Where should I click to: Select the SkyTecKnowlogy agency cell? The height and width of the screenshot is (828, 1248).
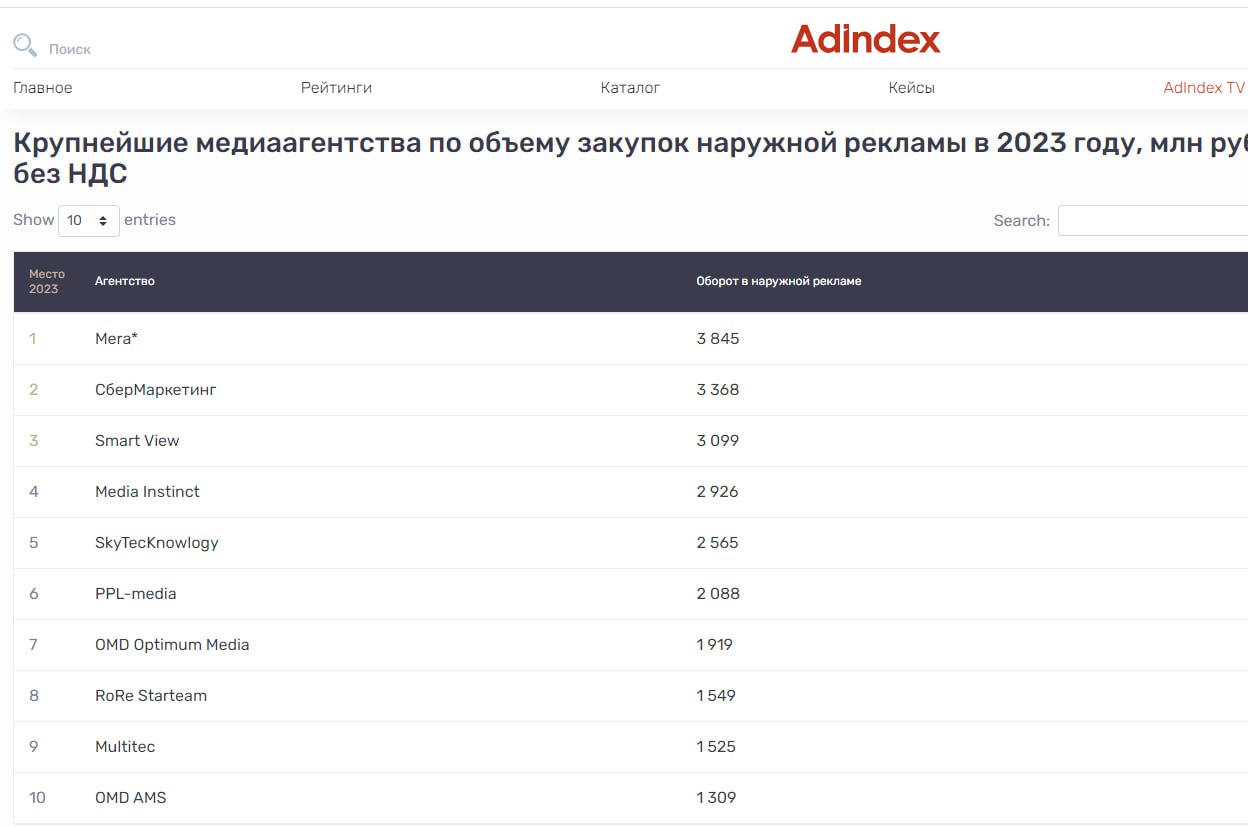tap(156, 543)
